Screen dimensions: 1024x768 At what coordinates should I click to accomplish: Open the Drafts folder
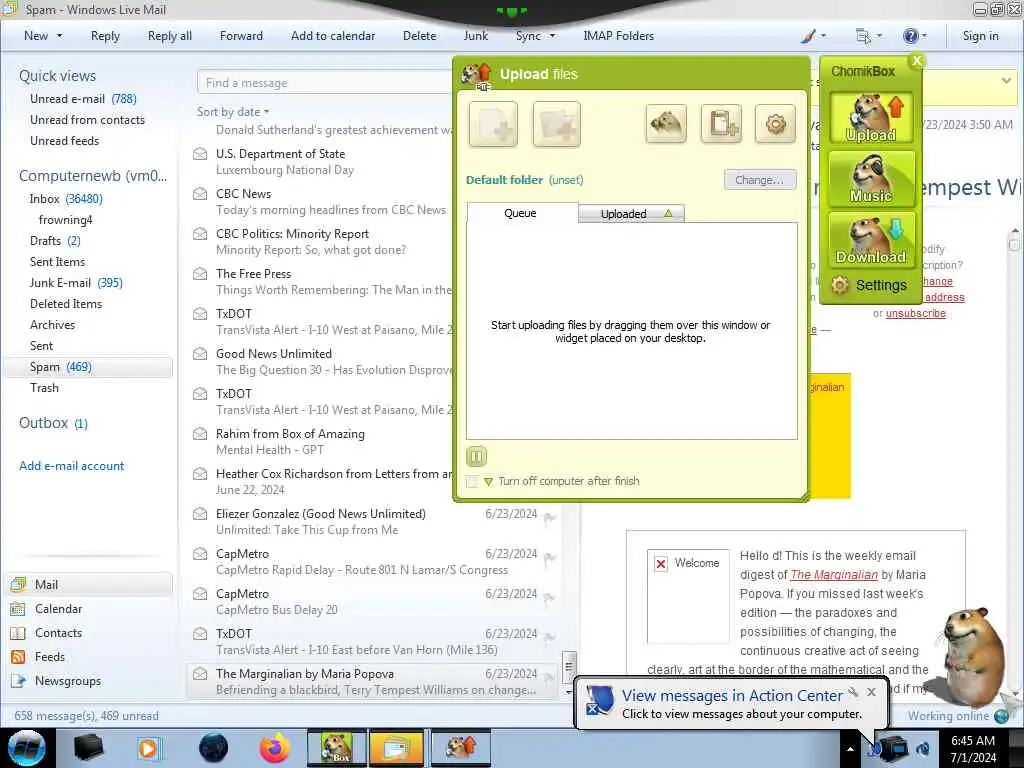(x=55, y=241)
